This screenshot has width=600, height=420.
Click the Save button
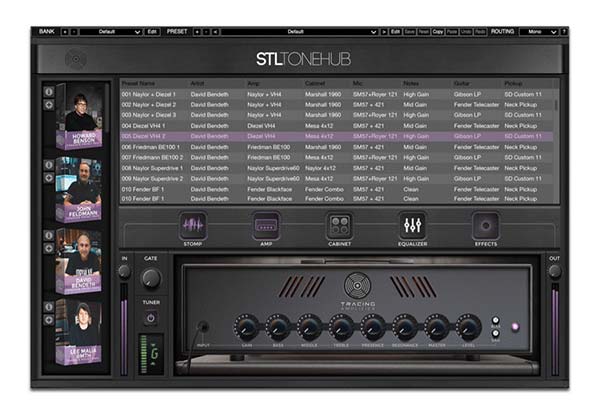410,32
